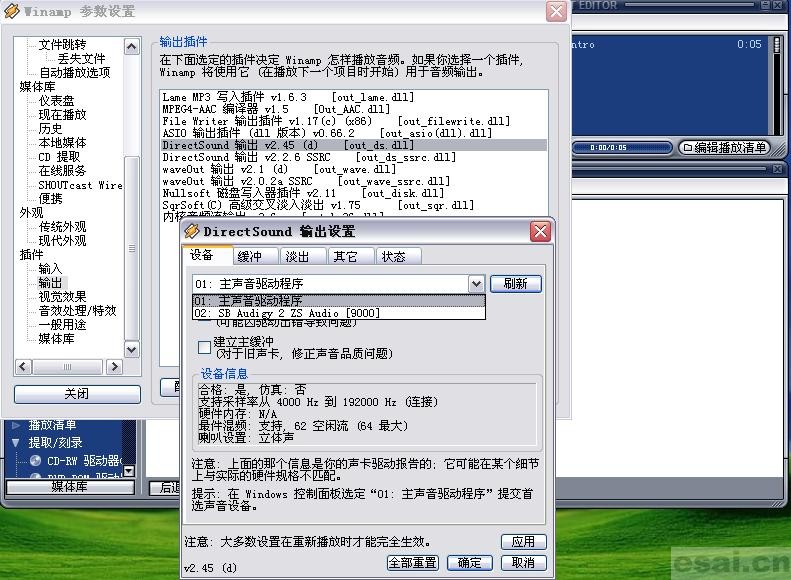Open the device dropdown arrow

476,284
